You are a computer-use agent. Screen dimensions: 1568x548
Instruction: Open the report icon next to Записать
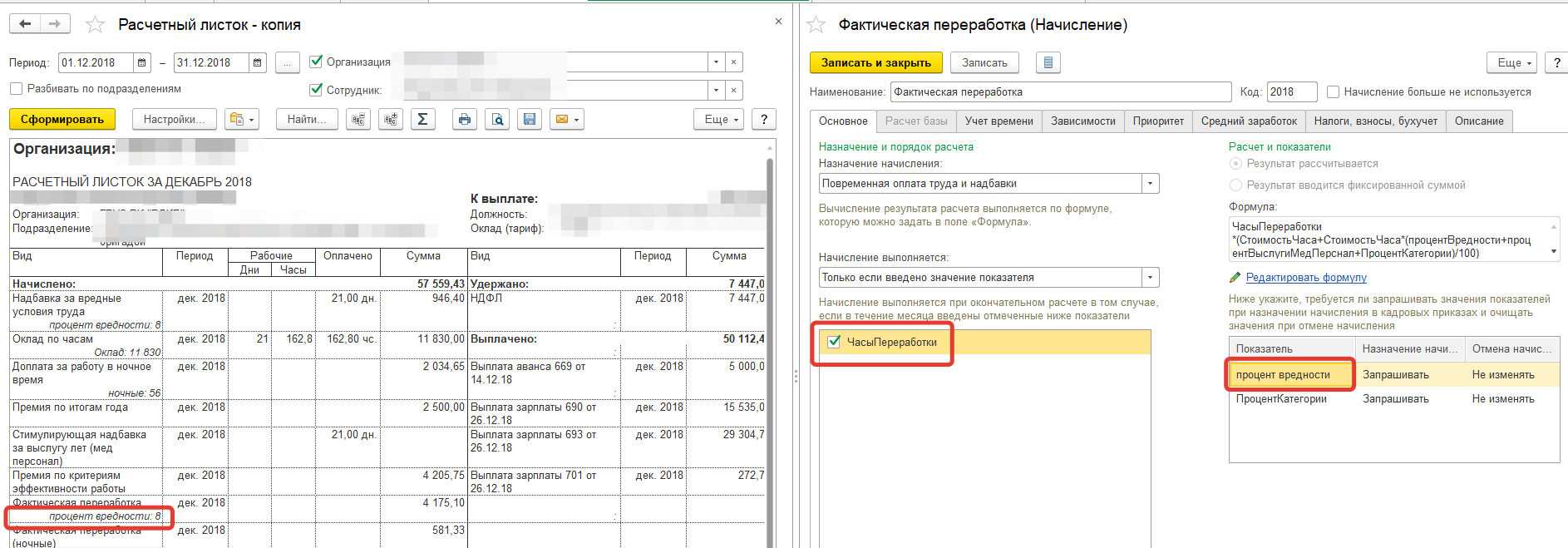tap(1048, 62)
